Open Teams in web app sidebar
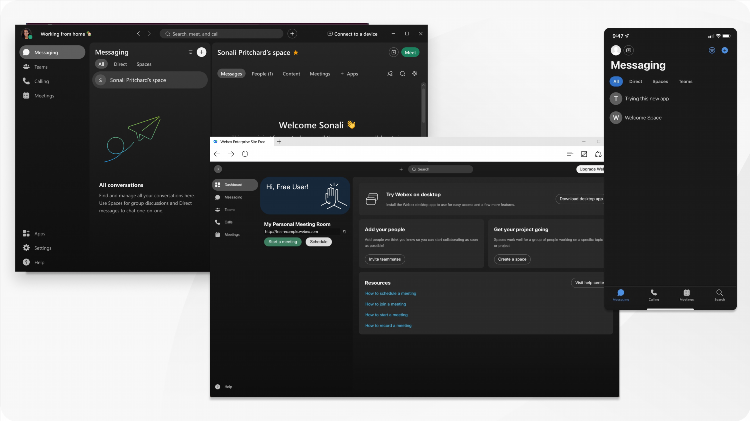Screen dimensions: 750x421 225,210
